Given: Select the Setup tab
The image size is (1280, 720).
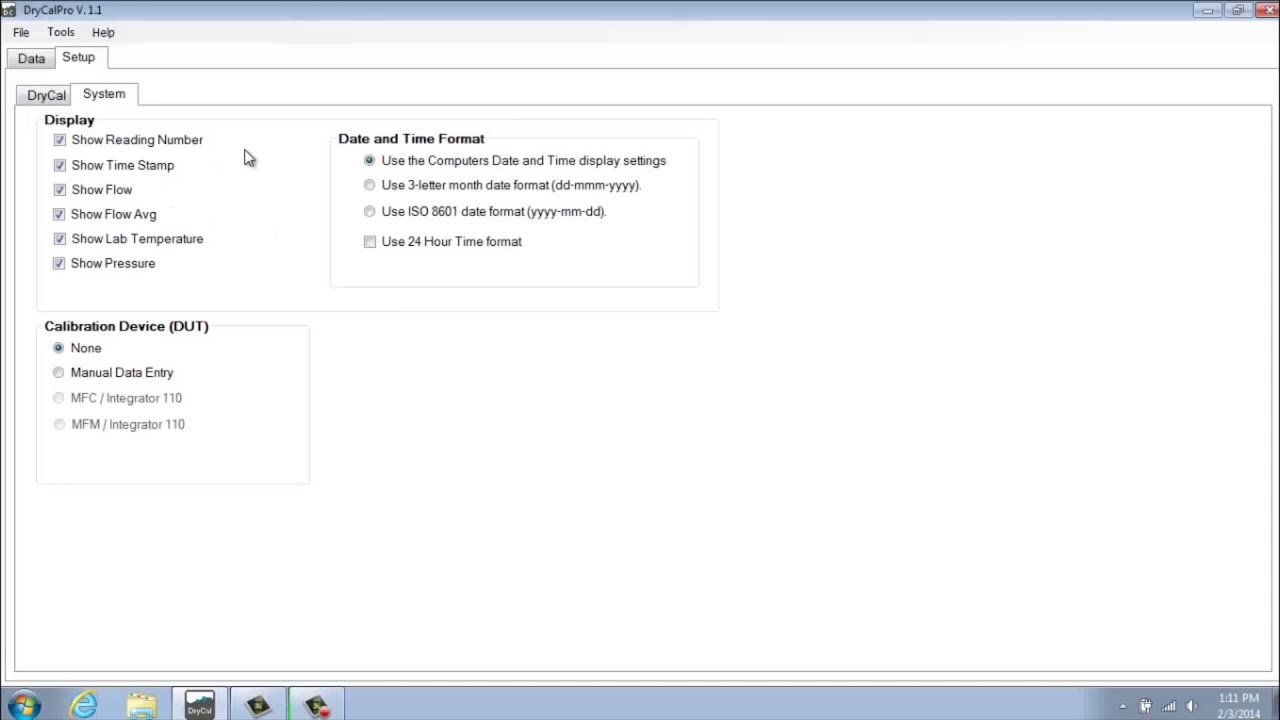Looking at the screenshot, I should tap(79, 57).
